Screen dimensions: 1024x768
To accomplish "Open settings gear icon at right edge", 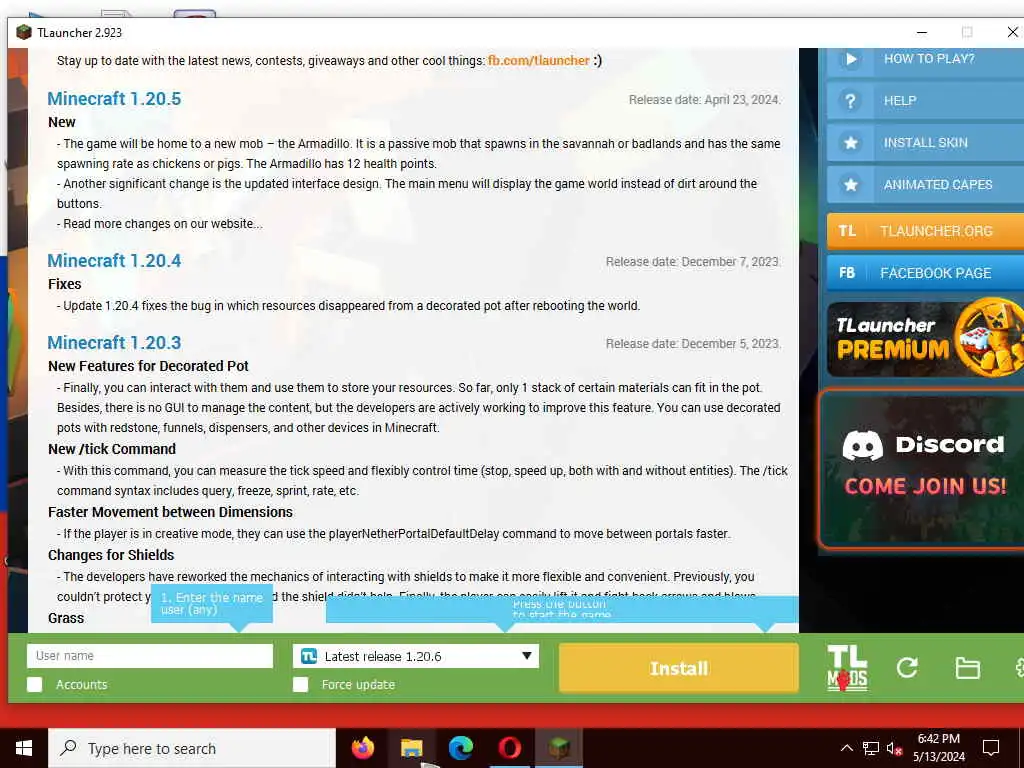I will pos(1019,667).
